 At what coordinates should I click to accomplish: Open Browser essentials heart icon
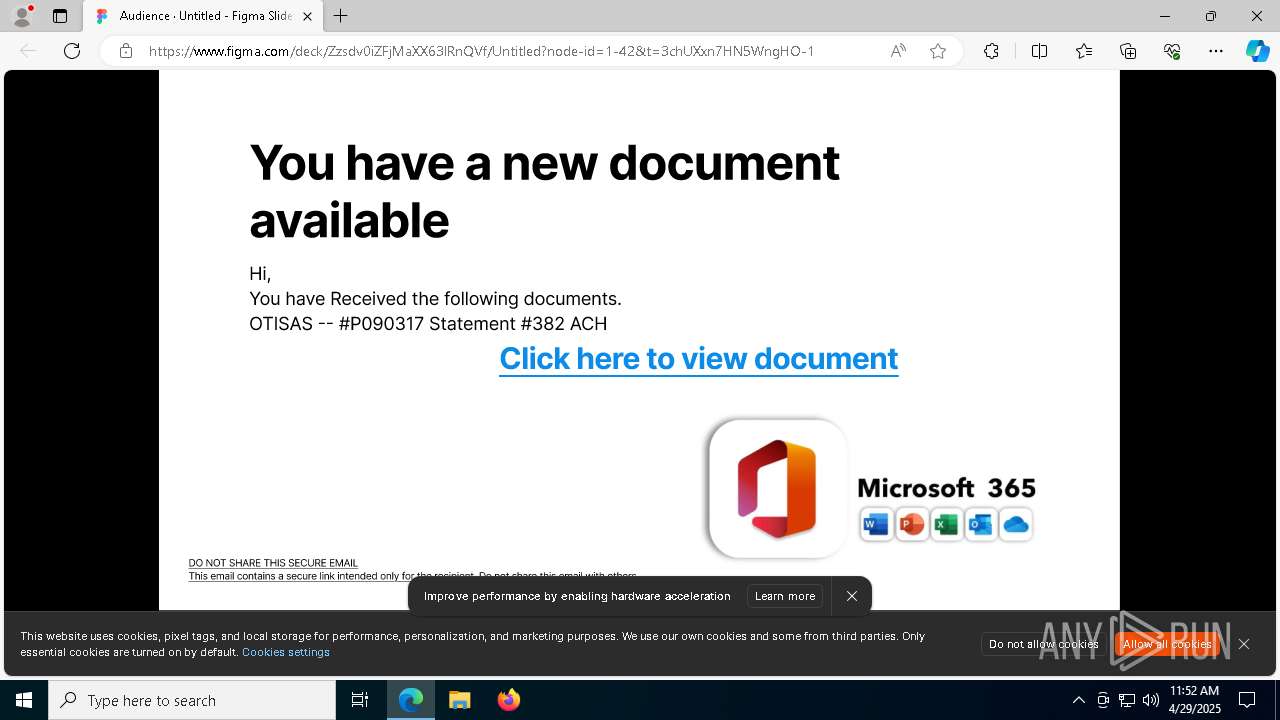[x=1172, y=51]
